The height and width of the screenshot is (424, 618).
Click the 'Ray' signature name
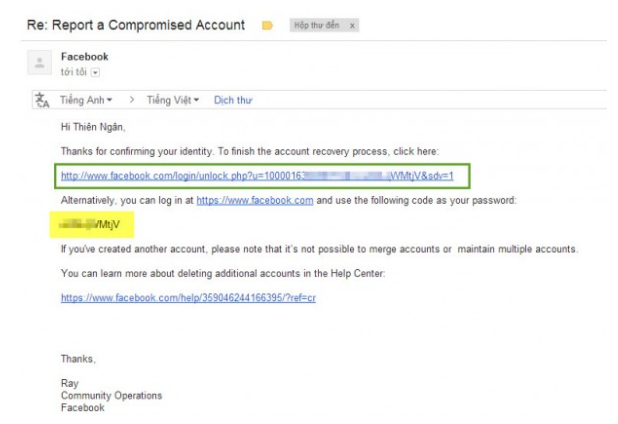(70, 384)
